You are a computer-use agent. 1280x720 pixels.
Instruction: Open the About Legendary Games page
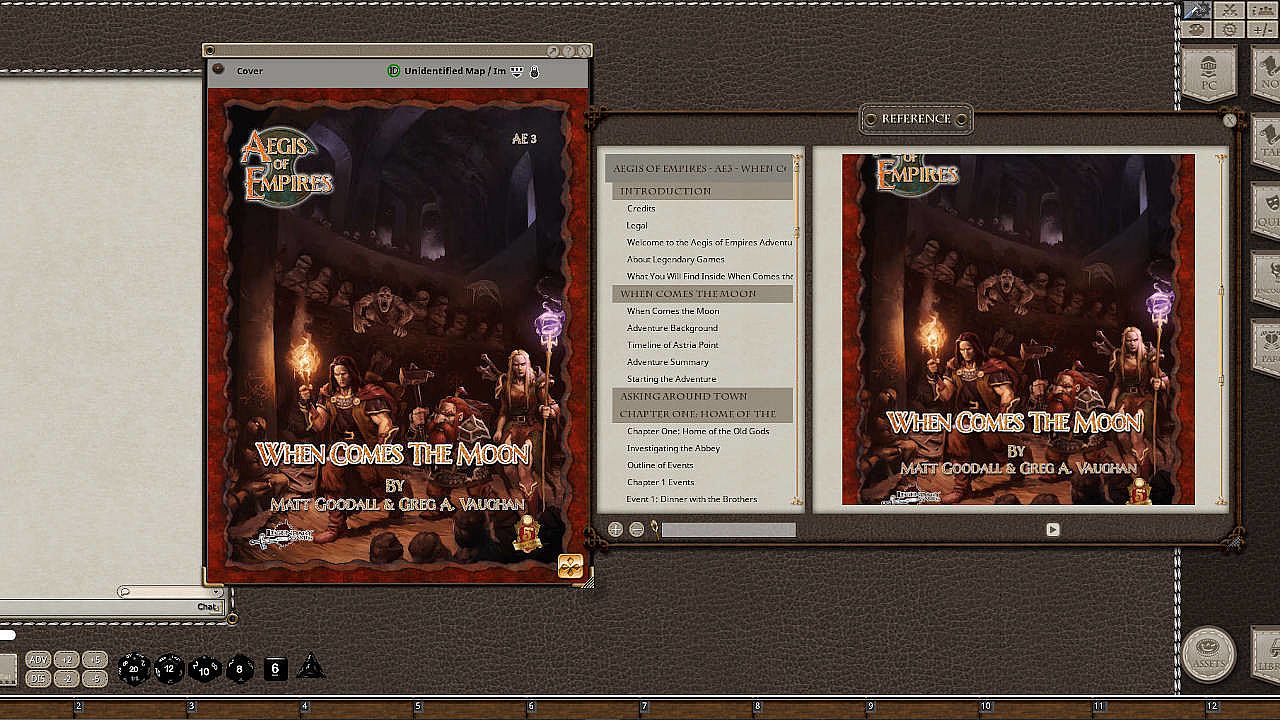tap(676, 260)
